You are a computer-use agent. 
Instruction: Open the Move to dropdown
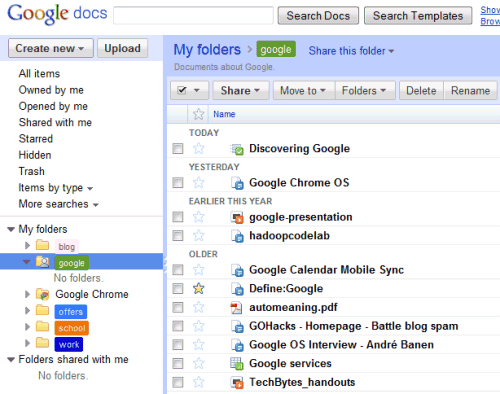[304, 91]
